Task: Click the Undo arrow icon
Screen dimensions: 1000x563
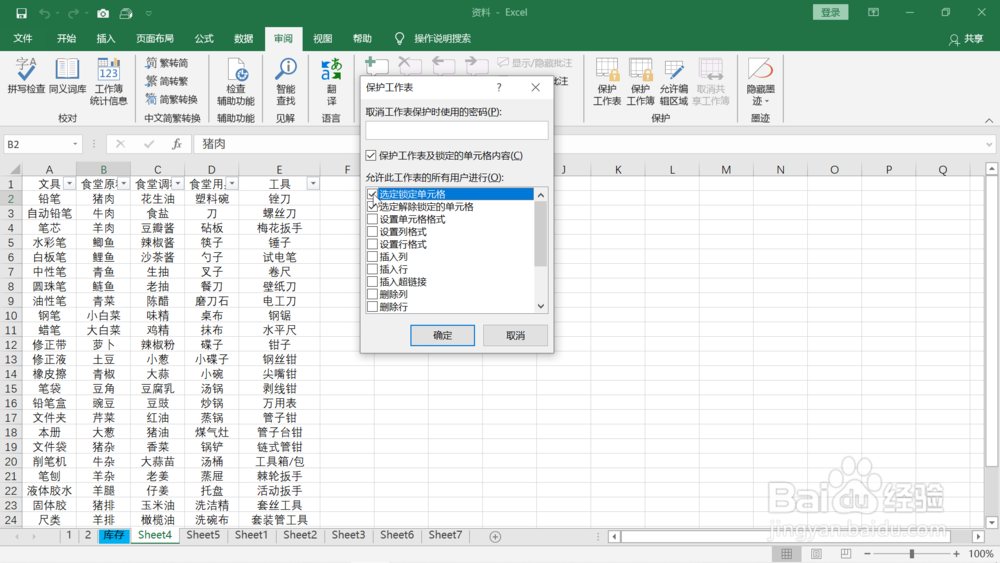Action: click(44, 13)
